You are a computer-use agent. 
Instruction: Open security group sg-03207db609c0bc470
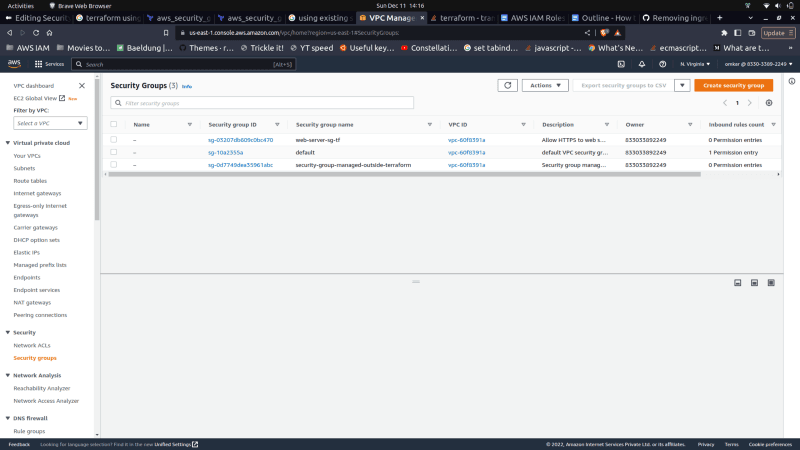(x=240, y=140)
